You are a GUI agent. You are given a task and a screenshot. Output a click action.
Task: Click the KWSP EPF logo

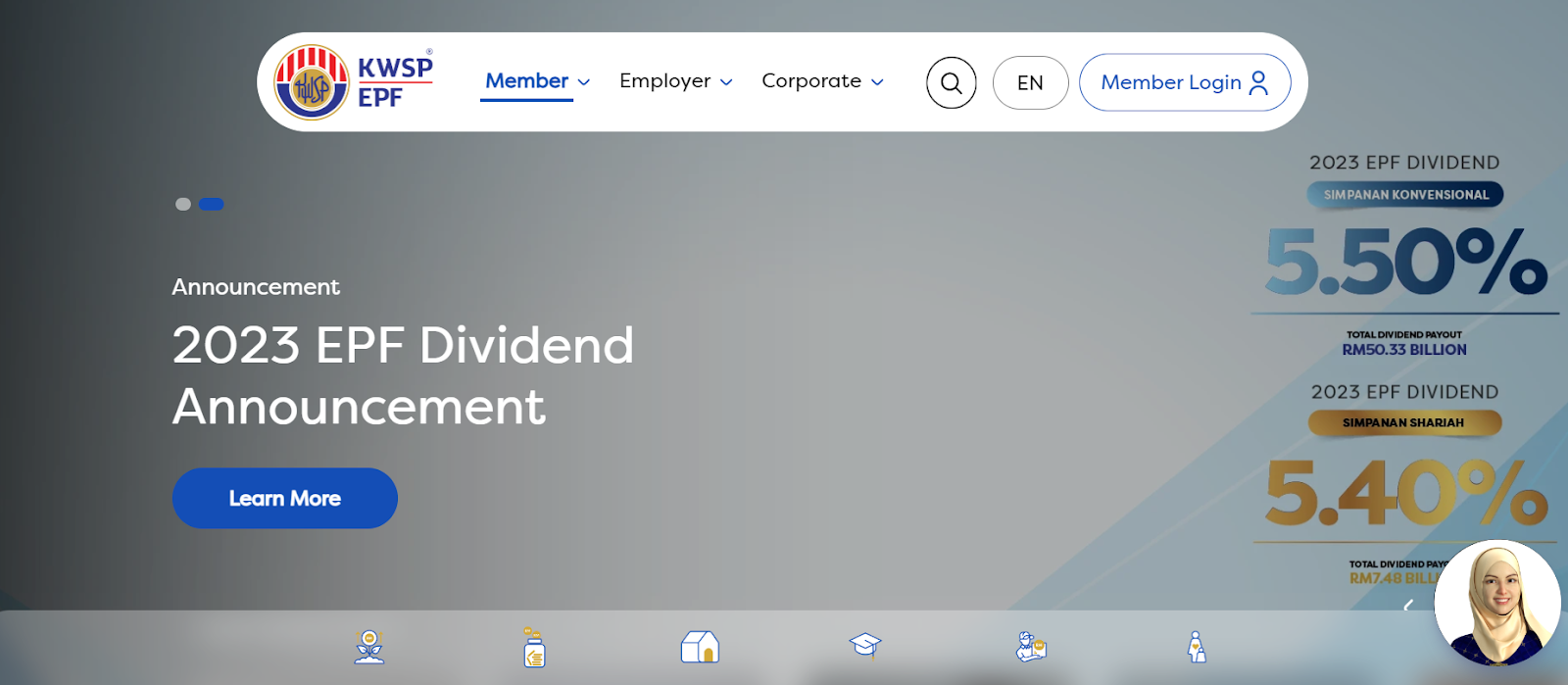[354, 82]
